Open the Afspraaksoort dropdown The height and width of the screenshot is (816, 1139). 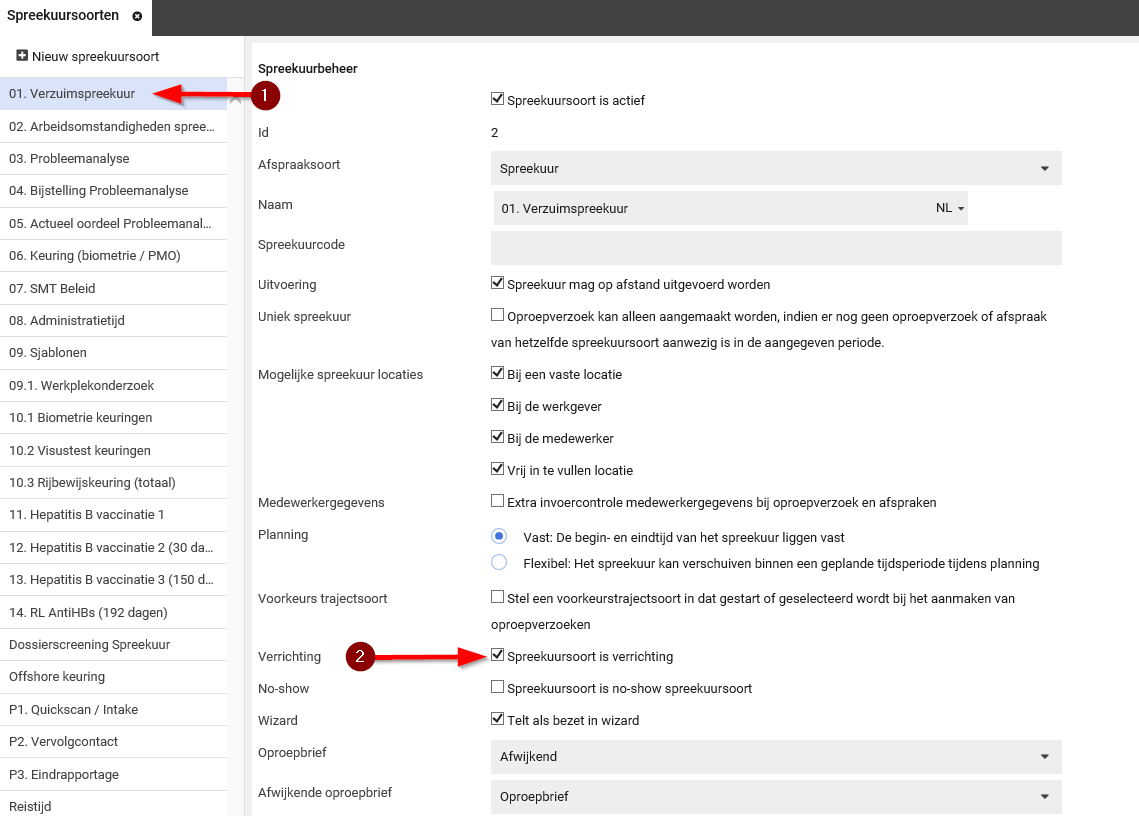[776, 169]
